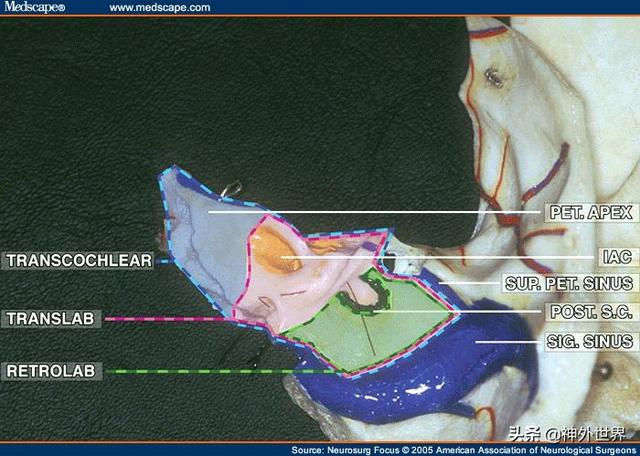The height and width of the screenshot is (456, 640).
Task: Select the RETROLAB label
Action: click(x=51, y=371)
